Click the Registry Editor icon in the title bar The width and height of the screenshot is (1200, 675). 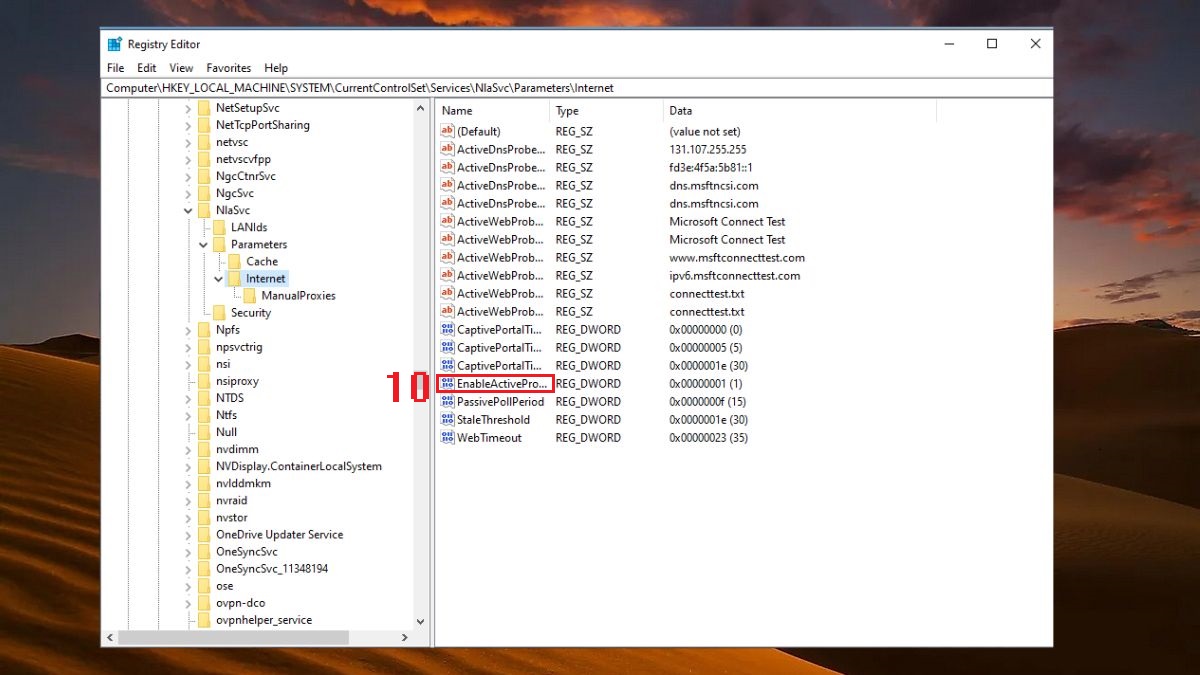pyautogui.click(x=115, y=44)
